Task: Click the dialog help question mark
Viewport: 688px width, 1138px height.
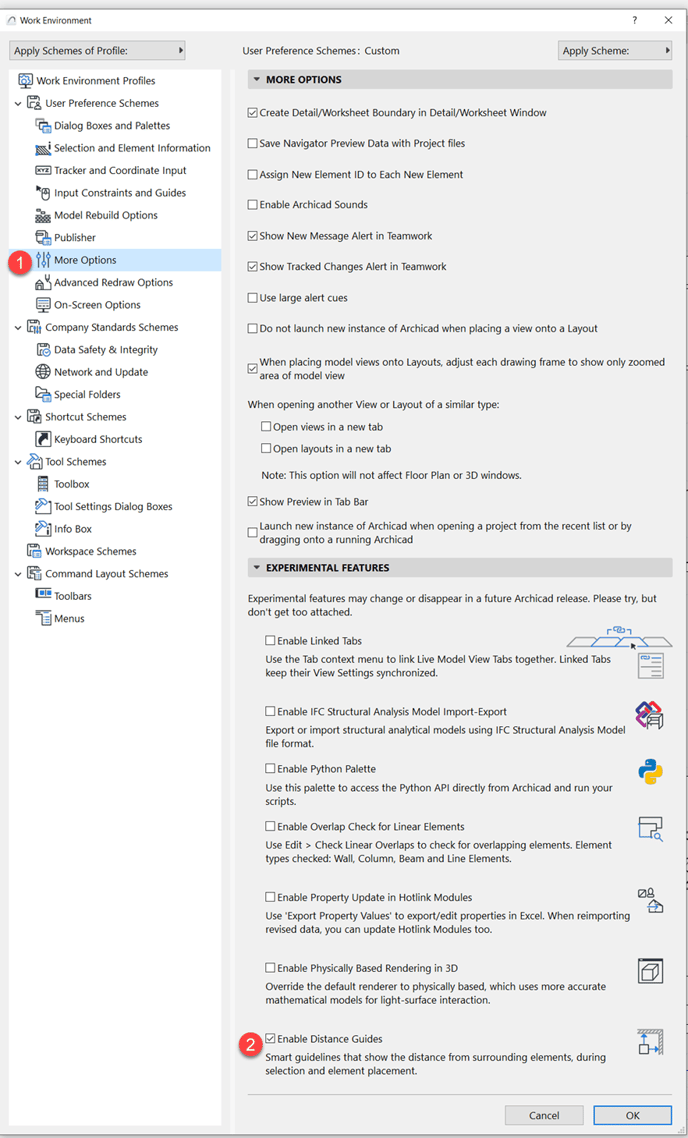Action: (x=634, y=20)
